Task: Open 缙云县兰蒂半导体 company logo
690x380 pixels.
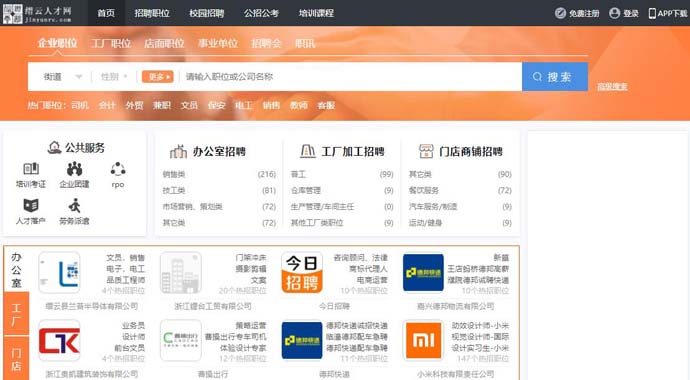Action: point(59,273)
